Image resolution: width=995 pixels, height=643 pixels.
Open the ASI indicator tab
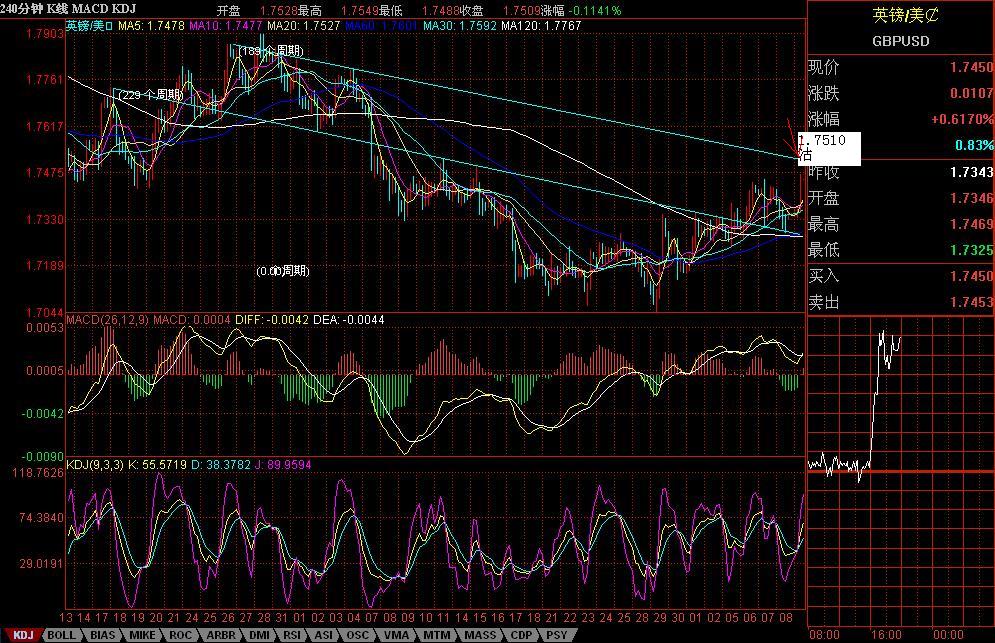pyautogui.click(x=324, y=635)
